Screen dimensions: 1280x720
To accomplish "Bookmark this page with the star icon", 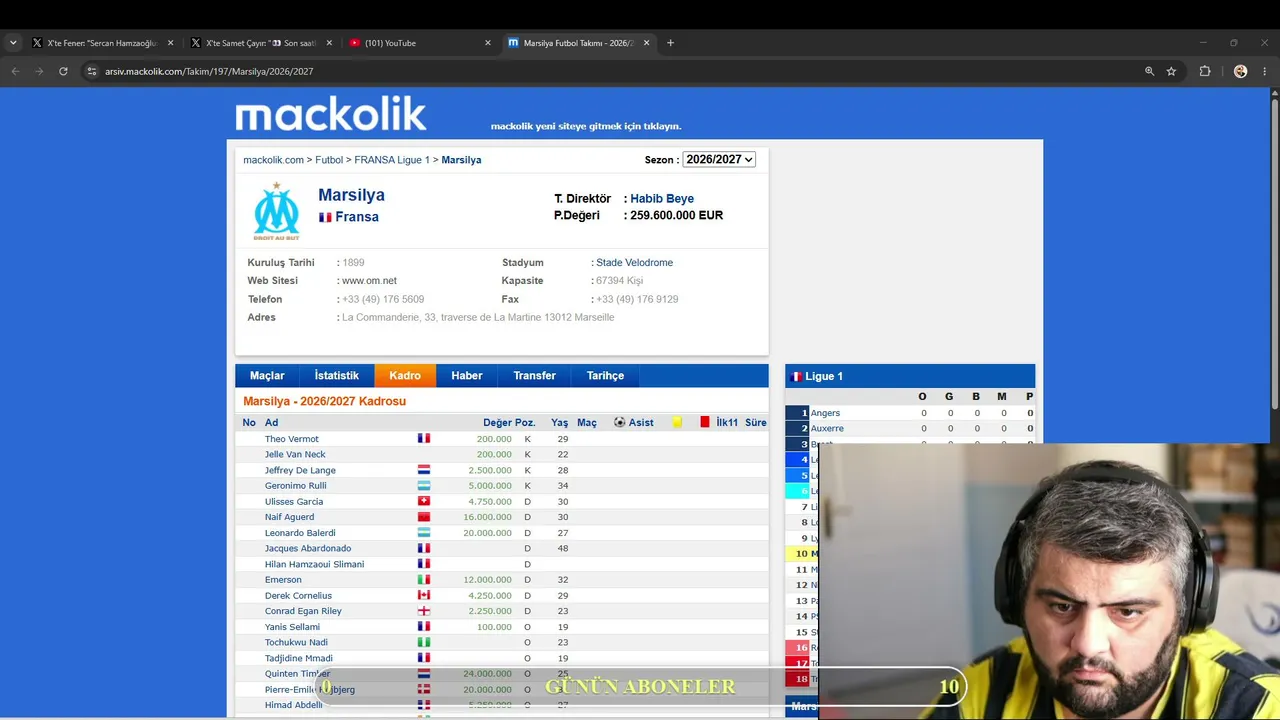I will [1171, 71].
